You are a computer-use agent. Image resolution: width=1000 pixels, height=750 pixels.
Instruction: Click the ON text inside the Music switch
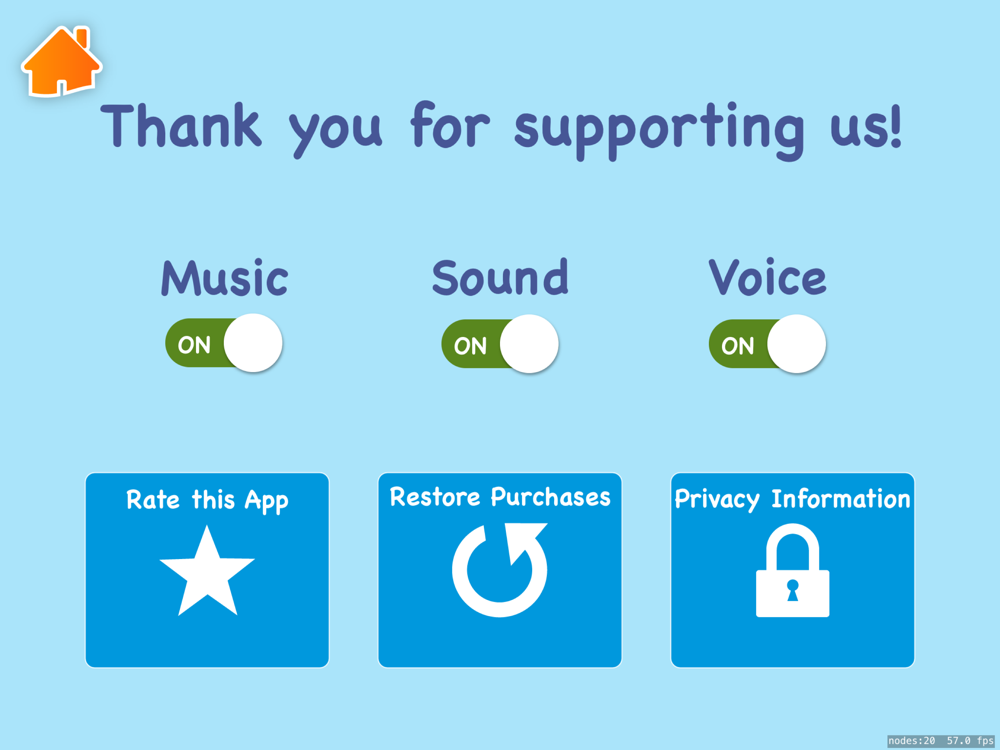tap(194, 345)
